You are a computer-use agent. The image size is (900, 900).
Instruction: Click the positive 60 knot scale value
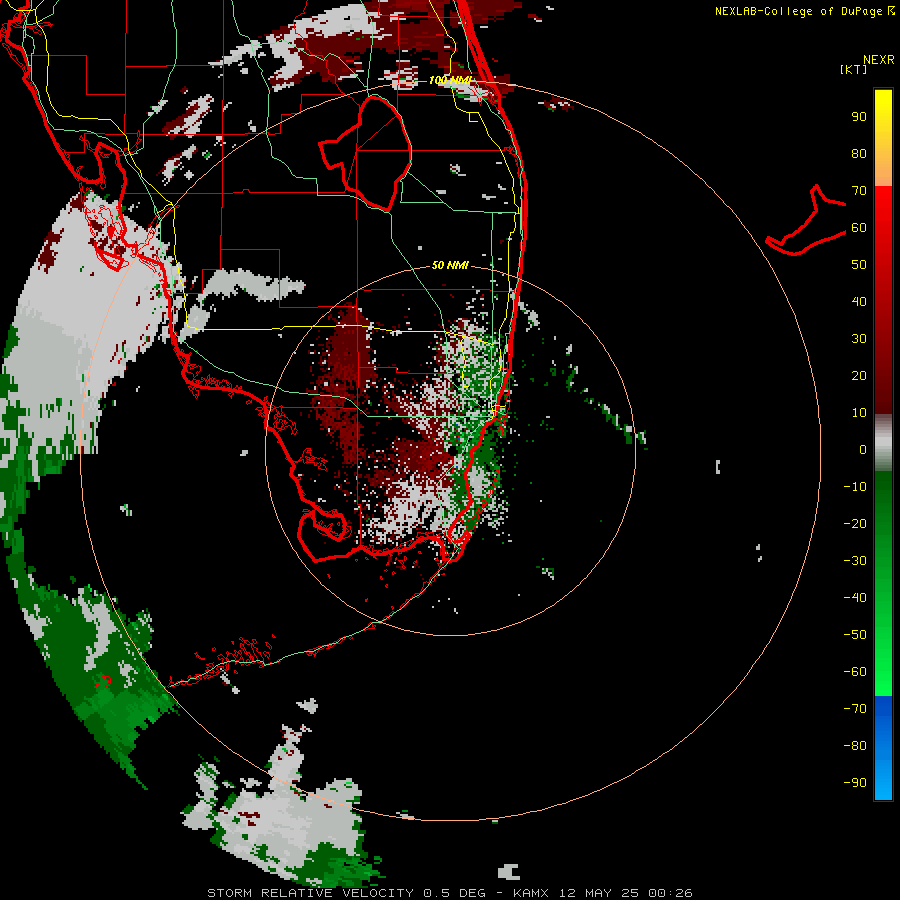pyautogui.click(x=859, y=228)
